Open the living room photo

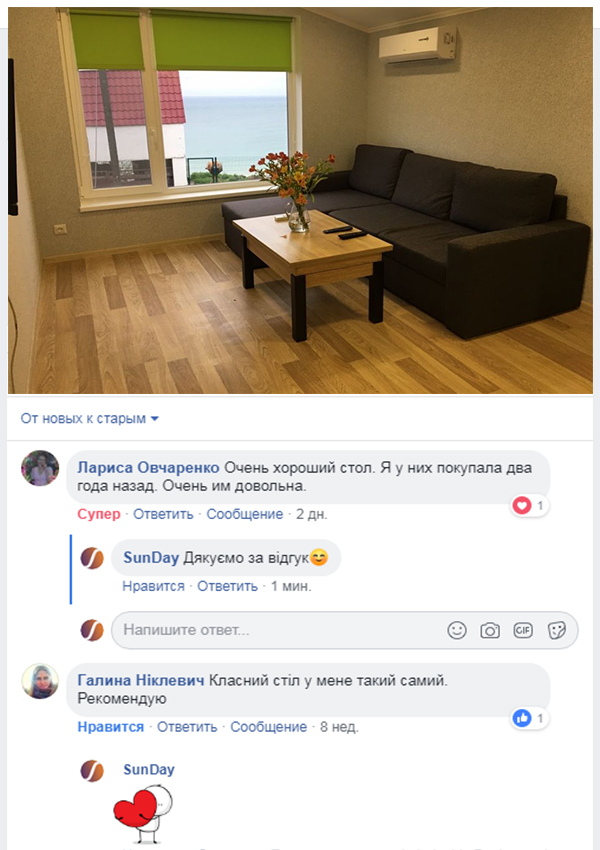[x=300, y=201]
